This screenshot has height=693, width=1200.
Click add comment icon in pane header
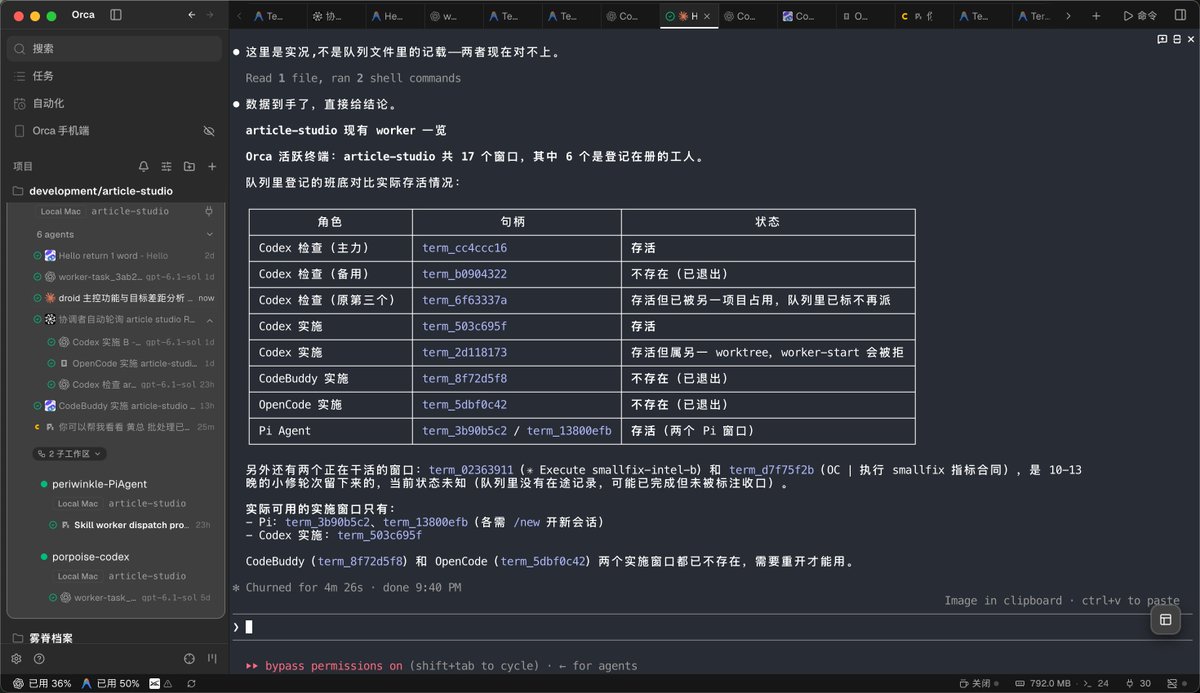pos(1162,39)
